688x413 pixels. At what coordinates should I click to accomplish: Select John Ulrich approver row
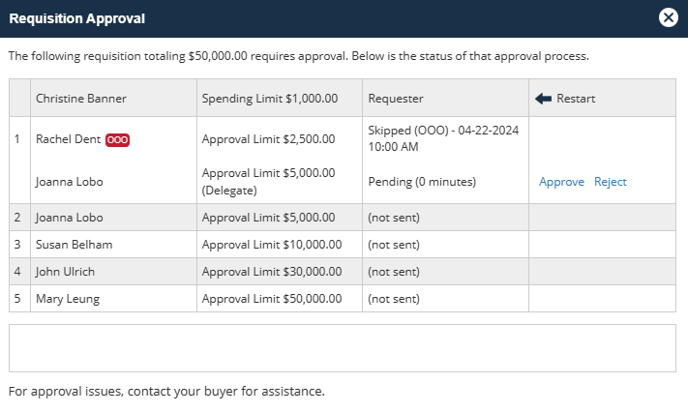342,272
